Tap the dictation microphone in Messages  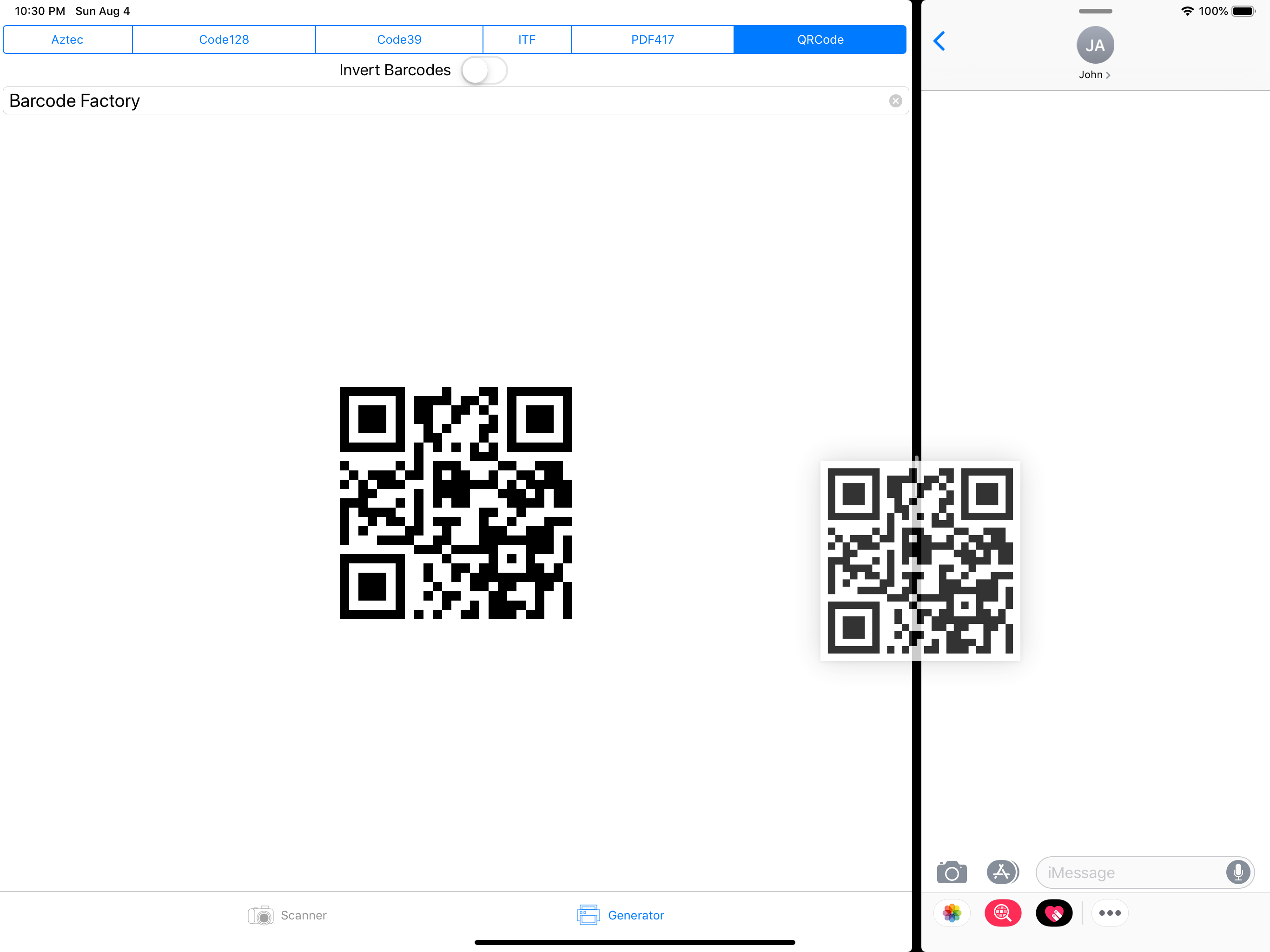pyautogui.click(x=1238, y=872)
